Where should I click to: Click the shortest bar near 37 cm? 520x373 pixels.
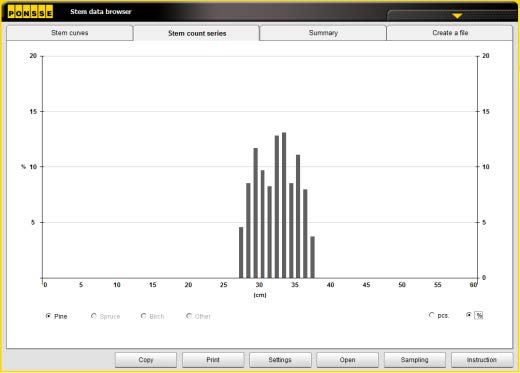click(313, 257)
